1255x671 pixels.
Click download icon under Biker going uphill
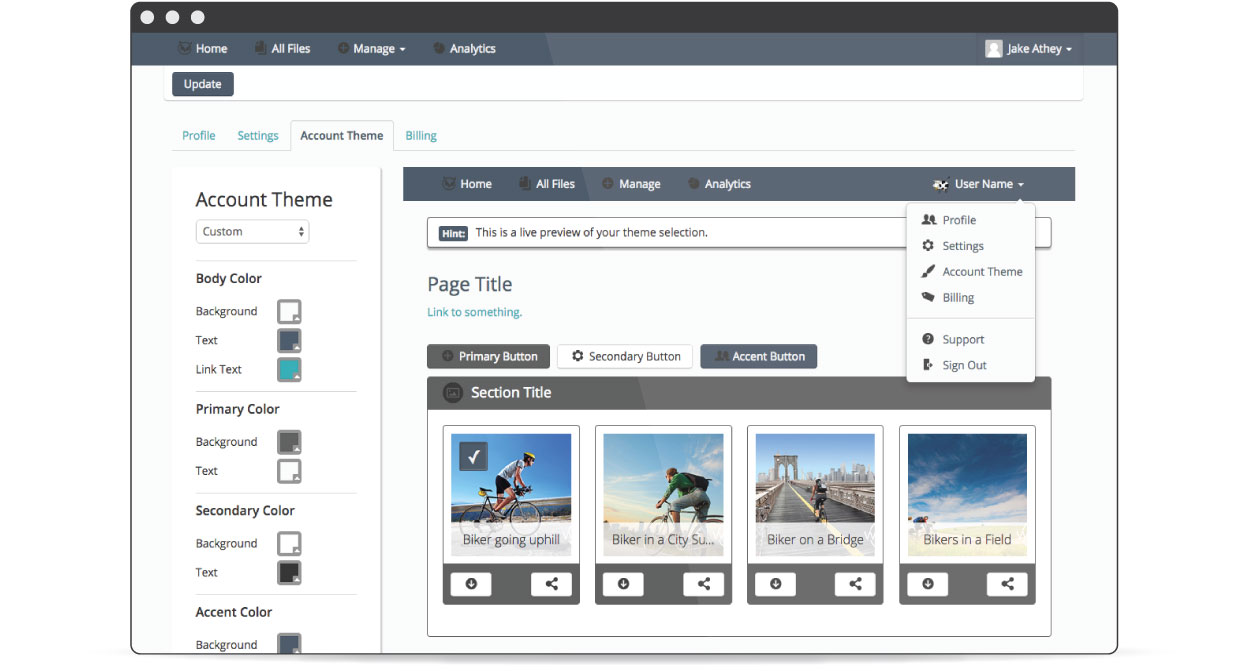[471, 584]
